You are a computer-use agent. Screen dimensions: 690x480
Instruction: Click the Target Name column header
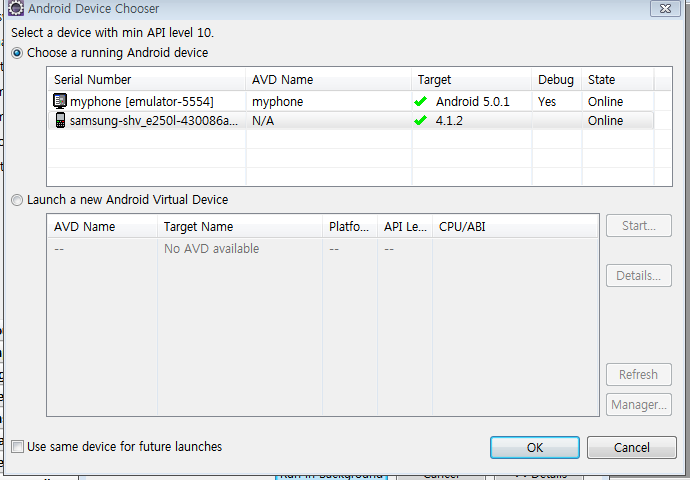tap(240, 227)
